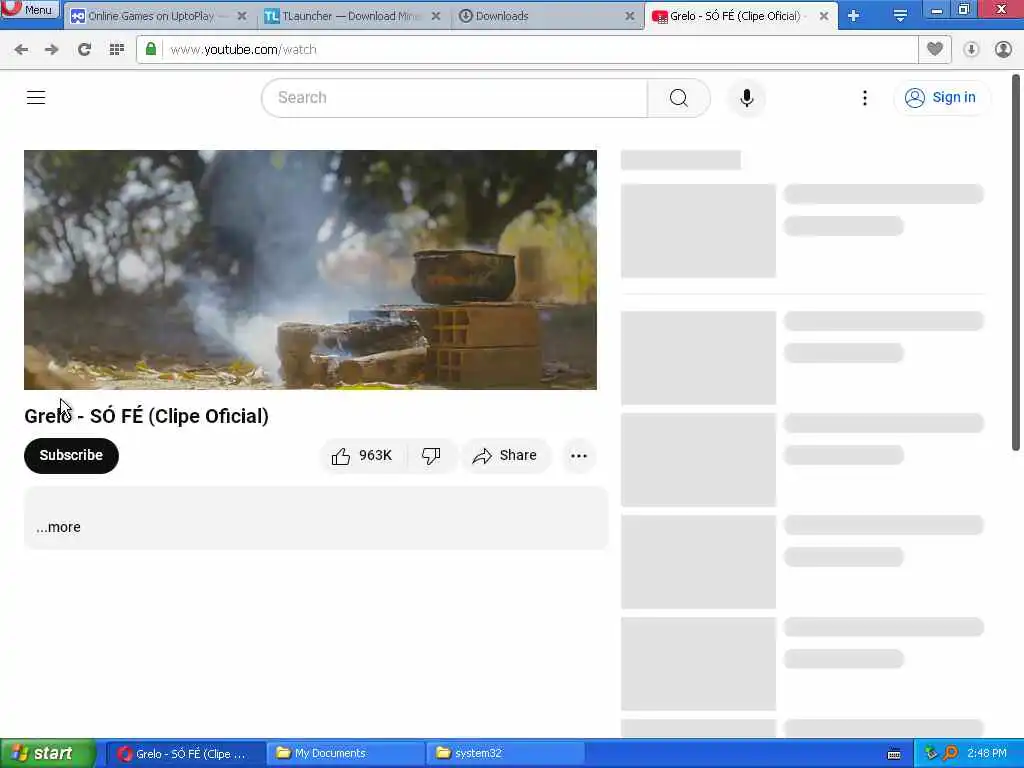
Task: Click the keyboard icon in taskbar
Action: coord(894,754)
